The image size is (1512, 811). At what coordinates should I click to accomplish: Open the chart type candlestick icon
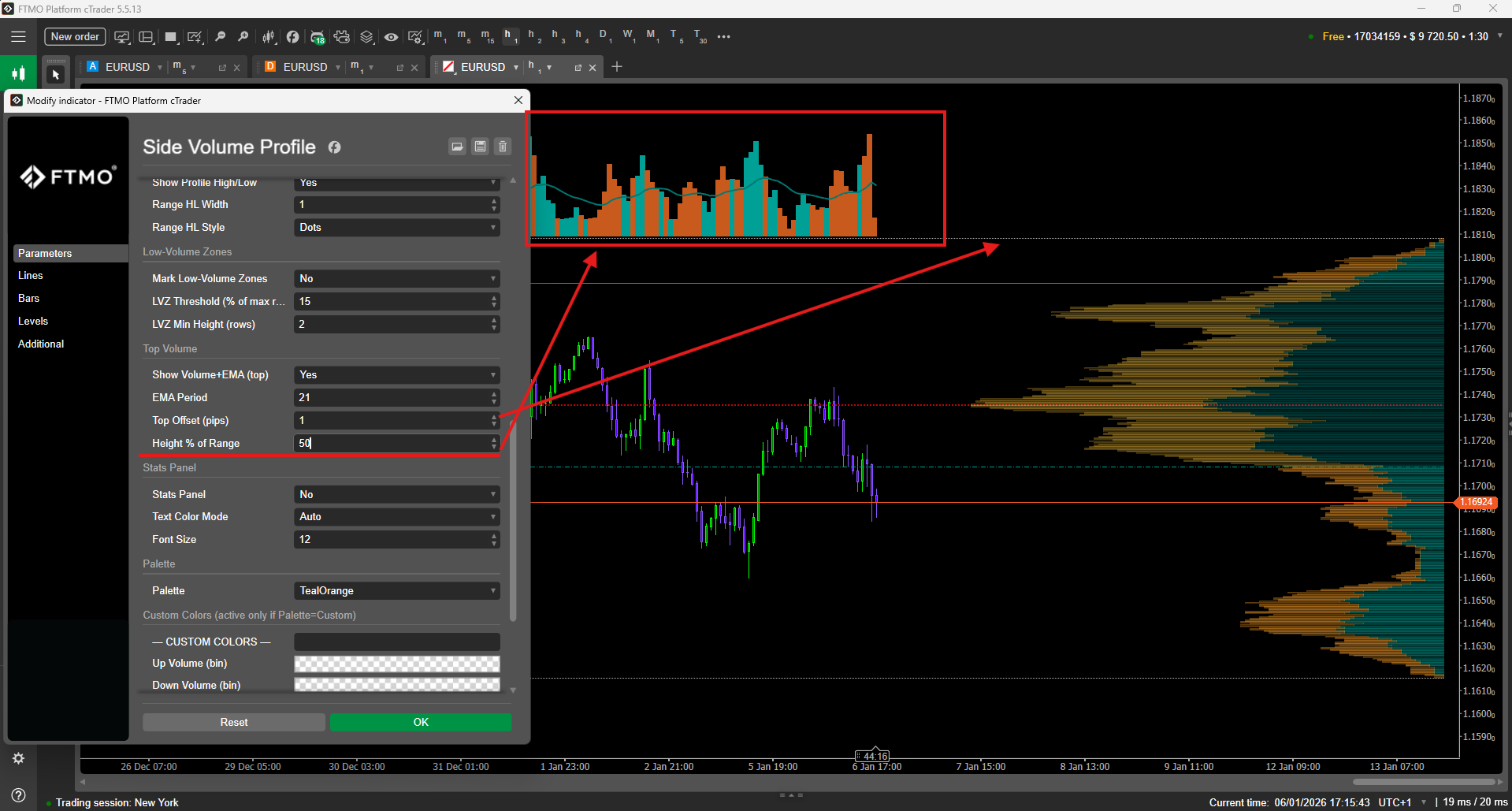coord(269,36)
